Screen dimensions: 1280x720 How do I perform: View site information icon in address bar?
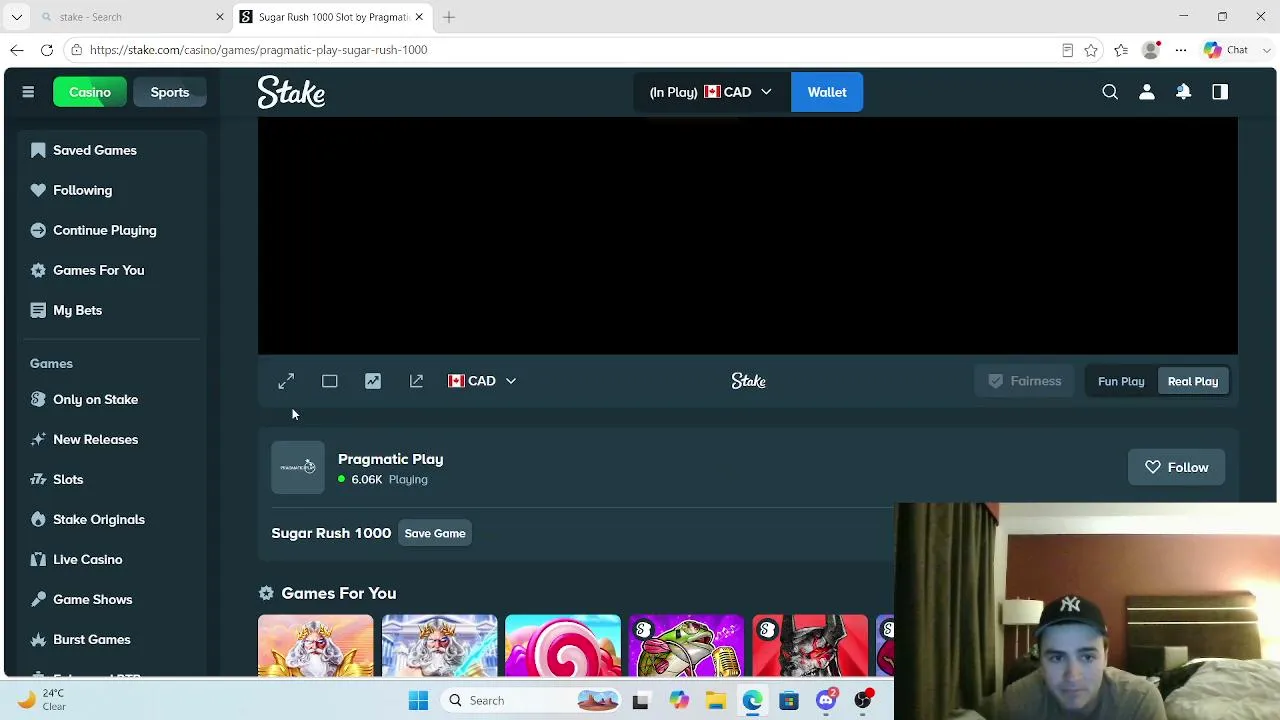point(76,50)
